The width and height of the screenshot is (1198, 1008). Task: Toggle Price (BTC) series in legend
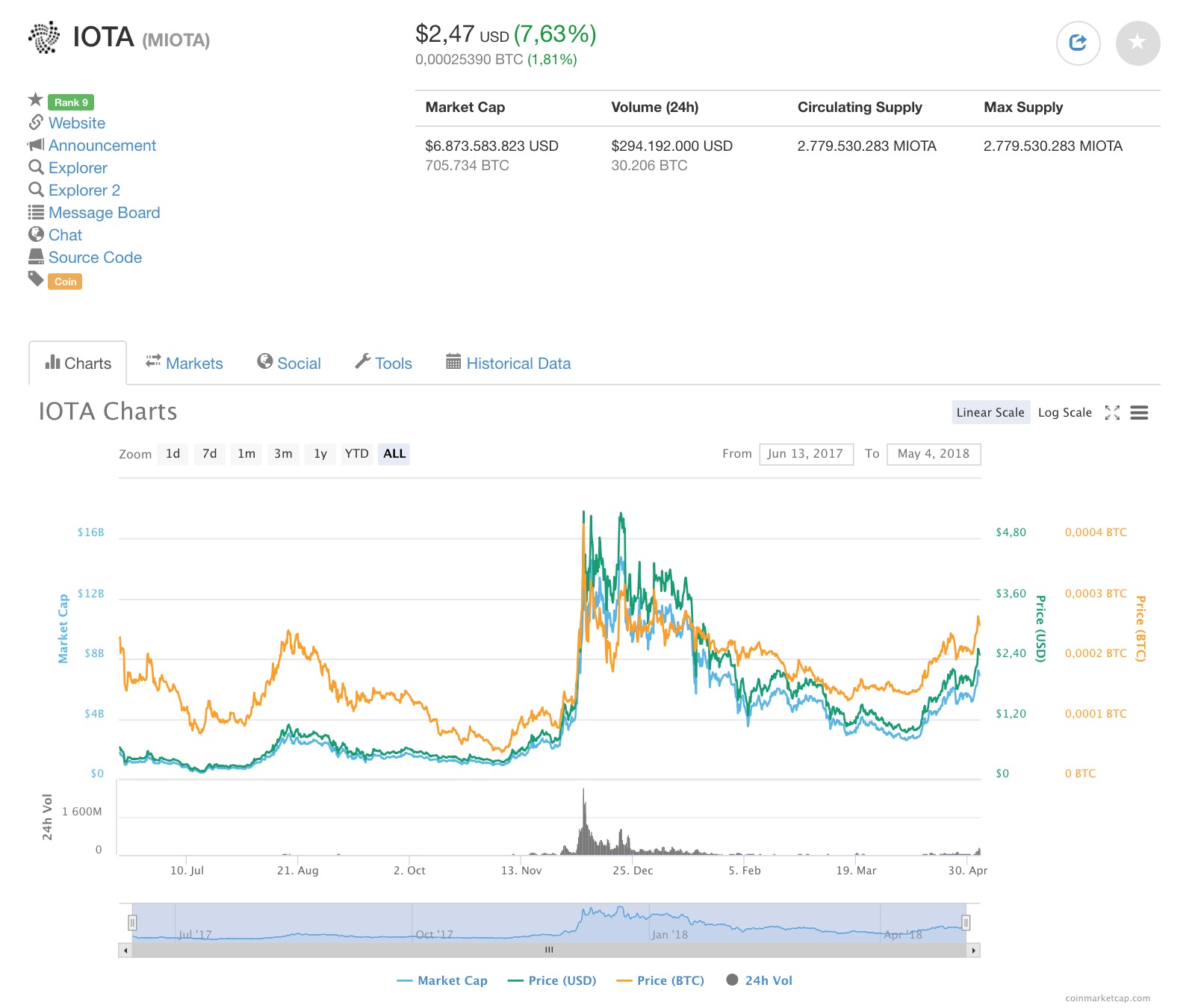click(x=660, y=981)
